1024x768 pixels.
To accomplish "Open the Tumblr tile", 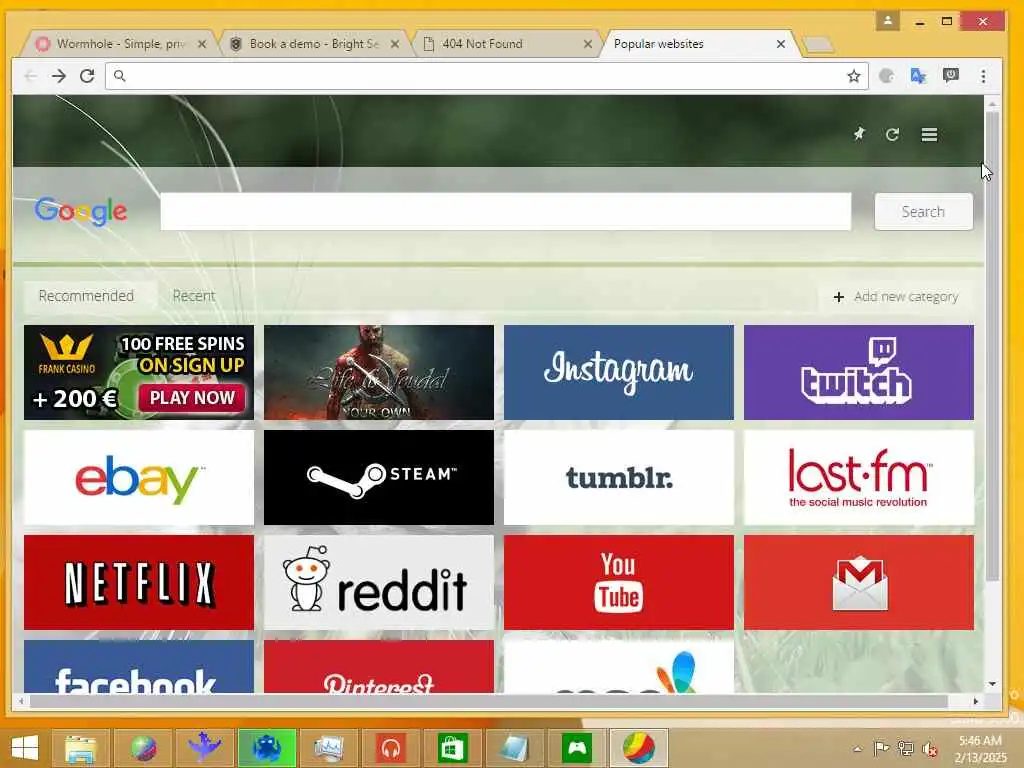I will (618, 477).
